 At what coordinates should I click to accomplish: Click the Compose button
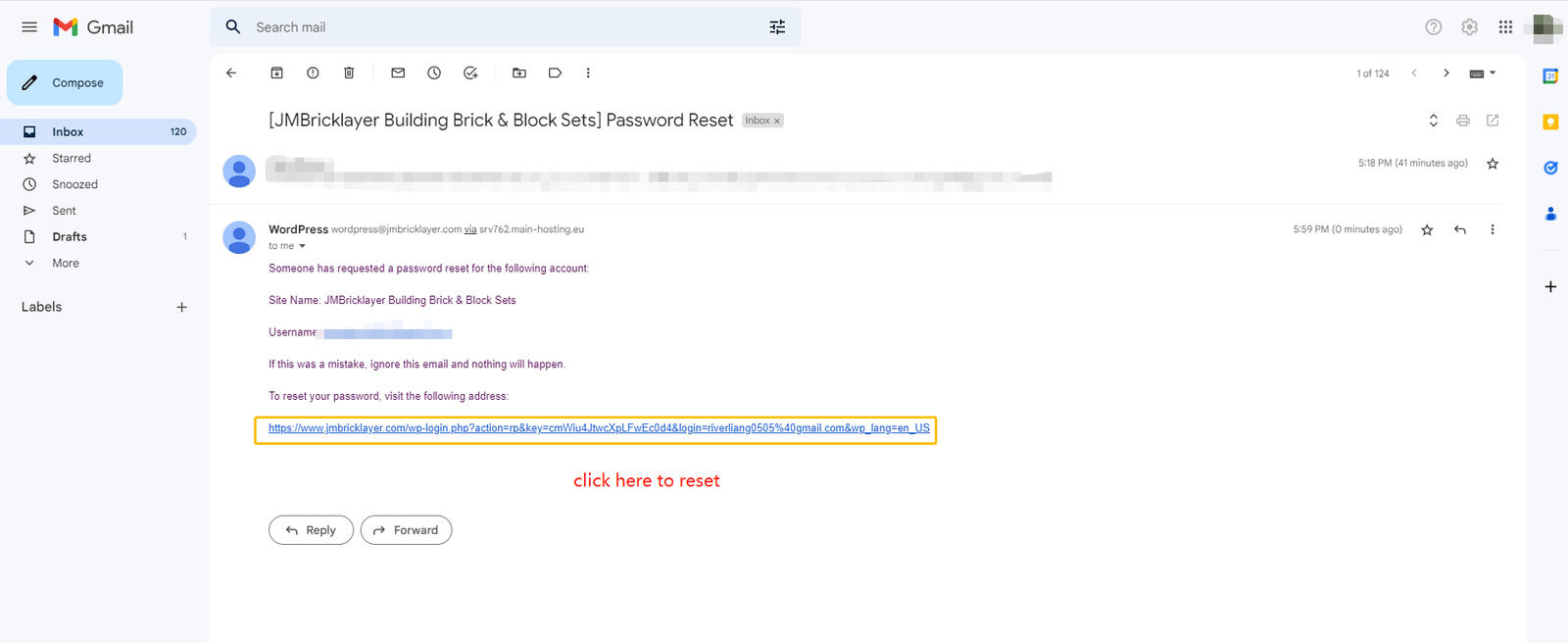[65, 82]
